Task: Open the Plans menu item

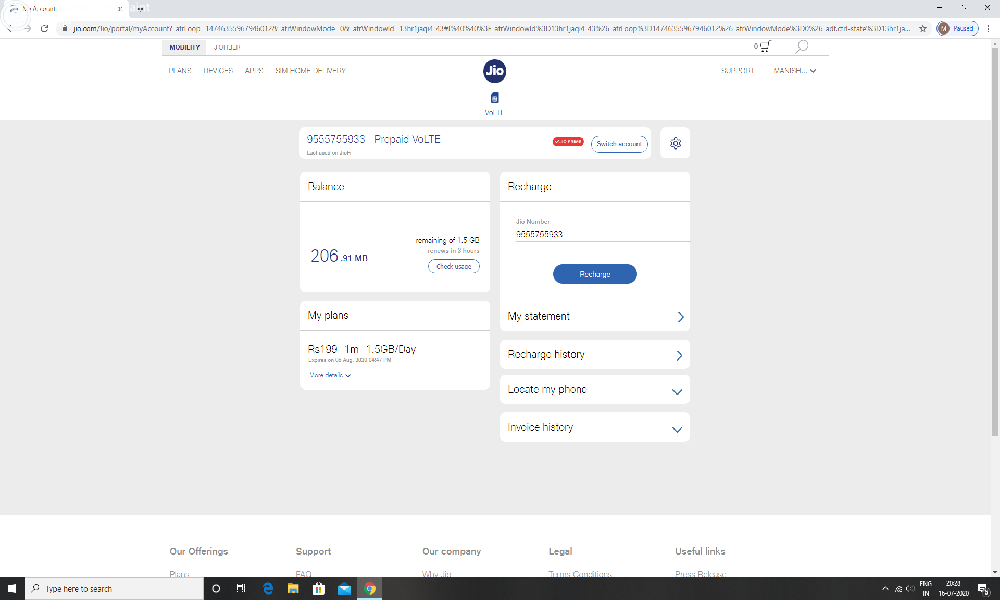Action: [x=180, y=71]
